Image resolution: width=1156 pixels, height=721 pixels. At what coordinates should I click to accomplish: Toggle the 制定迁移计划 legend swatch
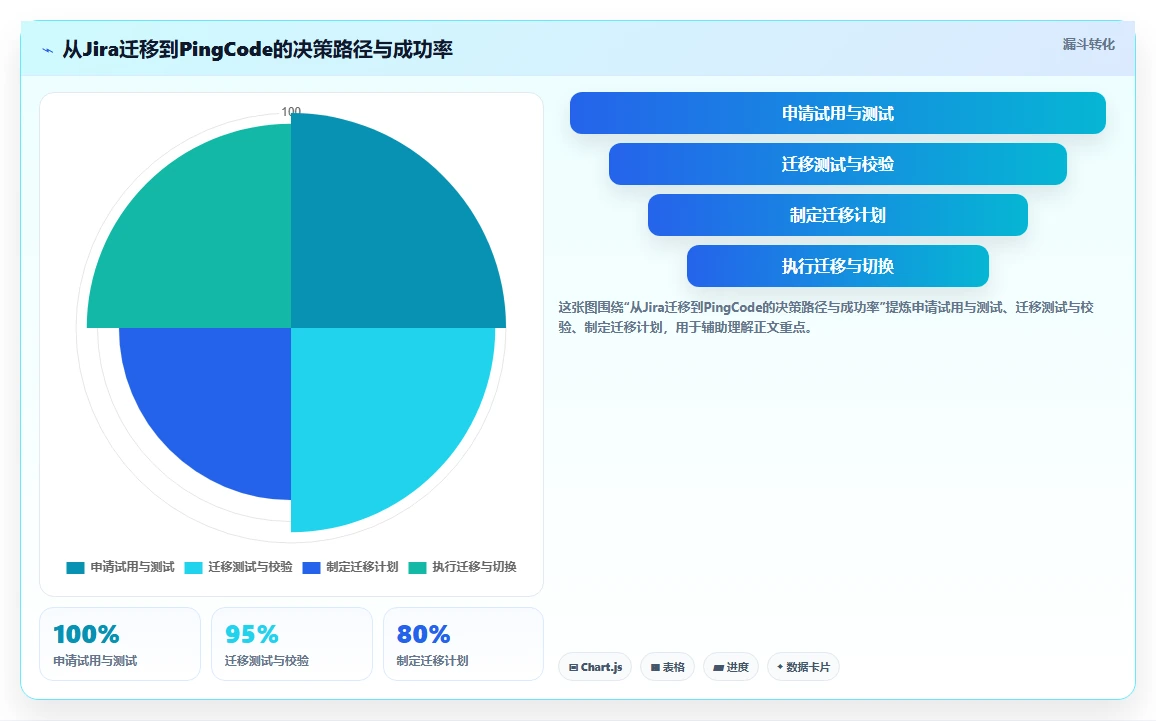coord(311,568)
